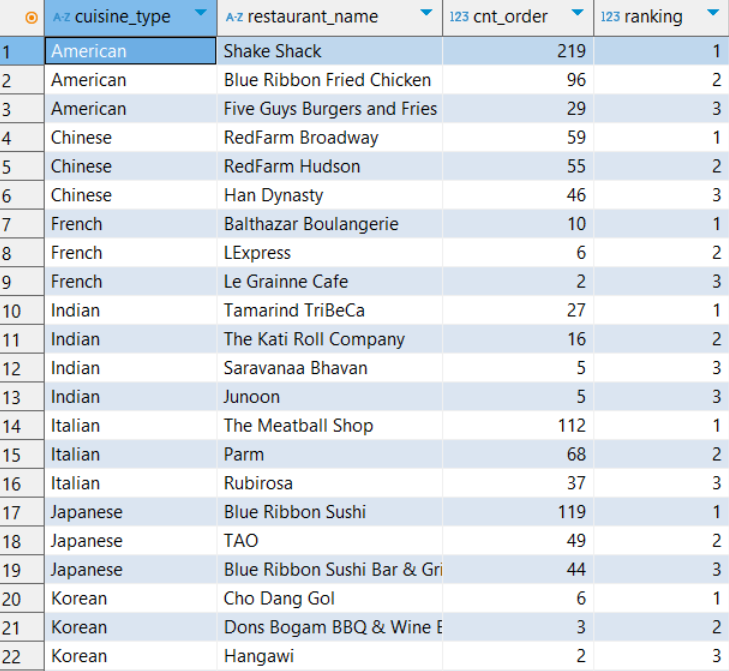The height and width of the screenshot is (671, 729).
Task: Click the LExpress cell
Action: [330, 253]
